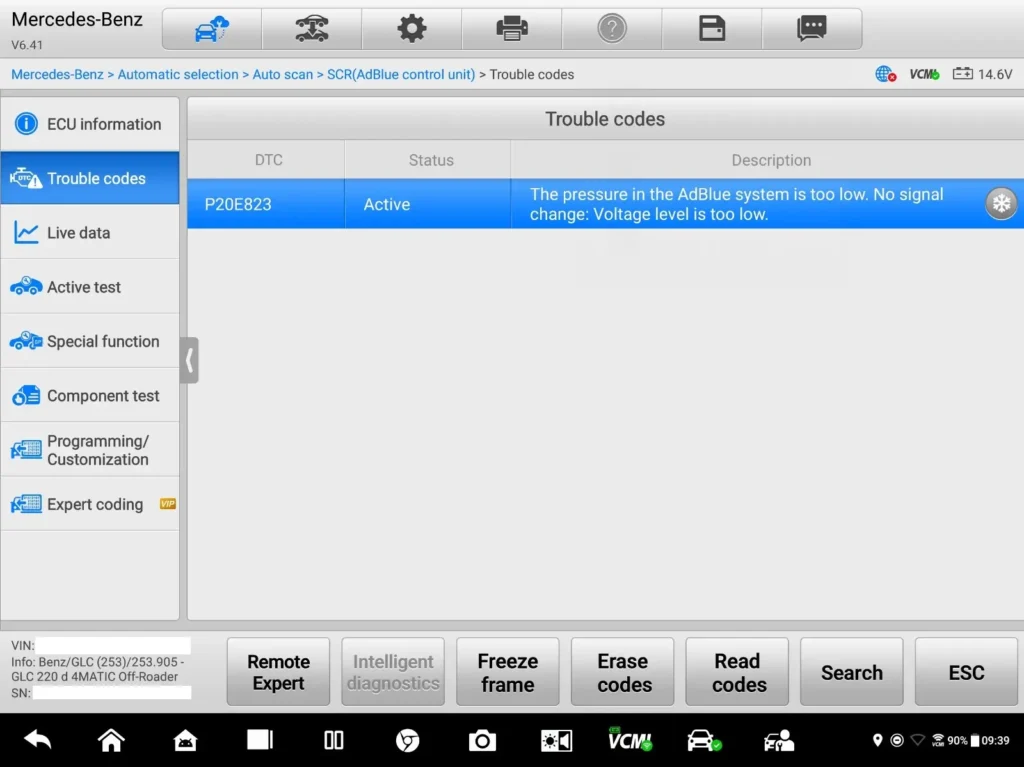Open freeze frame snowflake icon for P20E823

[1000, 204]
